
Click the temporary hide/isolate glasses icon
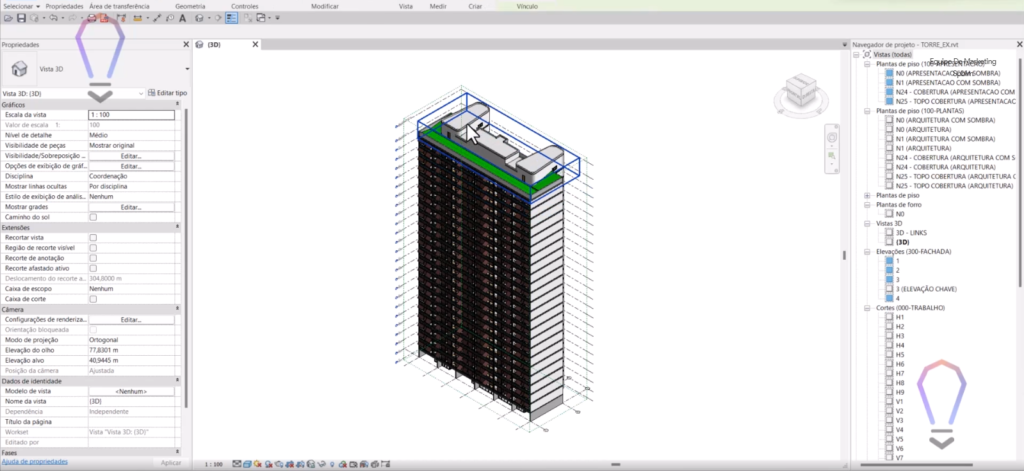click(x=321, y=464)
